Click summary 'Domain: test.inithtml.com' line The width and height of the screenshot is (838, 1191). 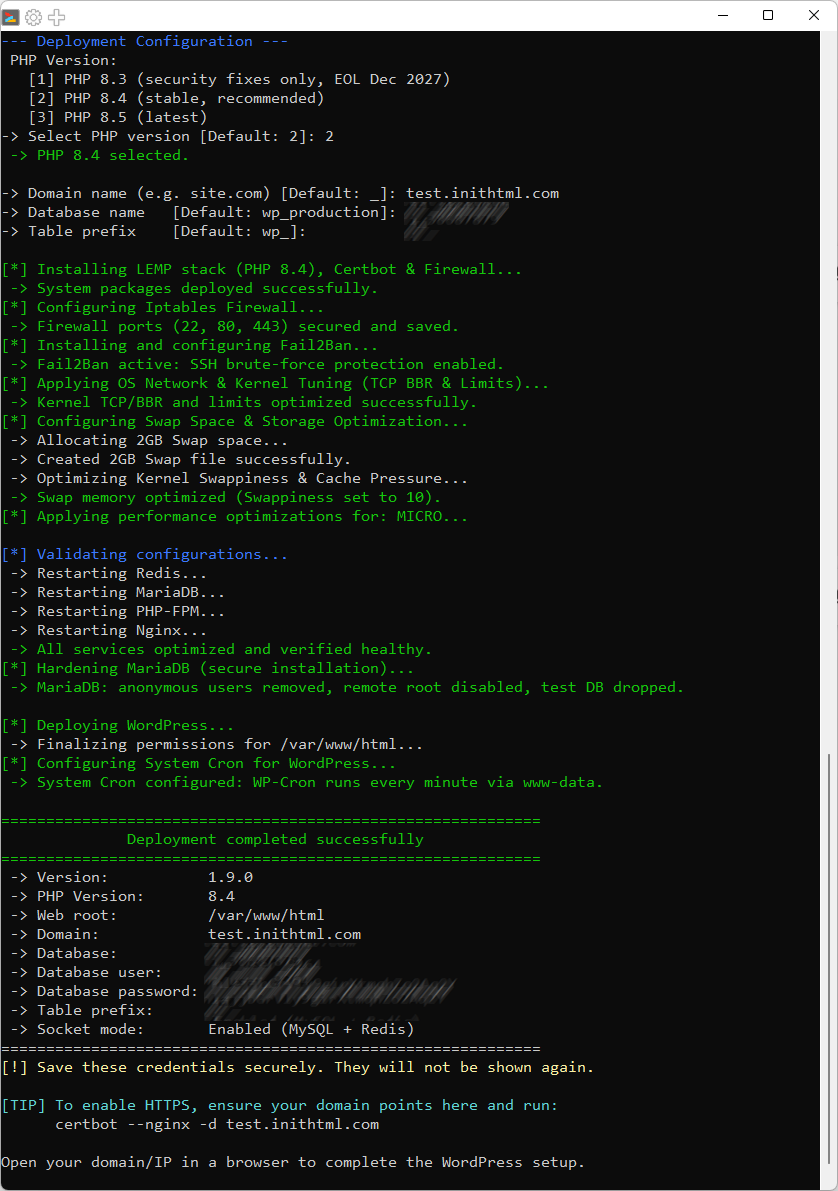point(185,934)
